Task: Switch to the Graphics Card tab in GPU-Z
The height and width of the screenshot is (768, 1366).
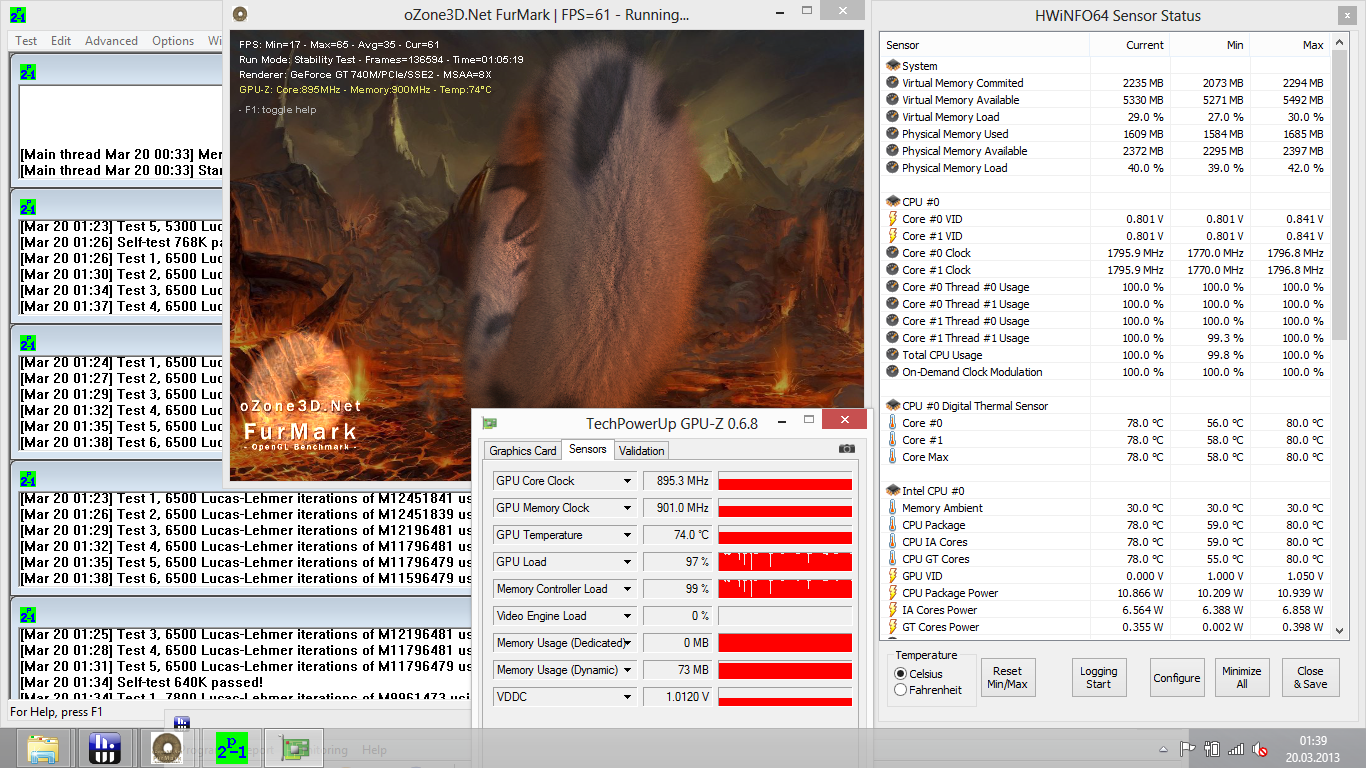Action: click(523, 451)
